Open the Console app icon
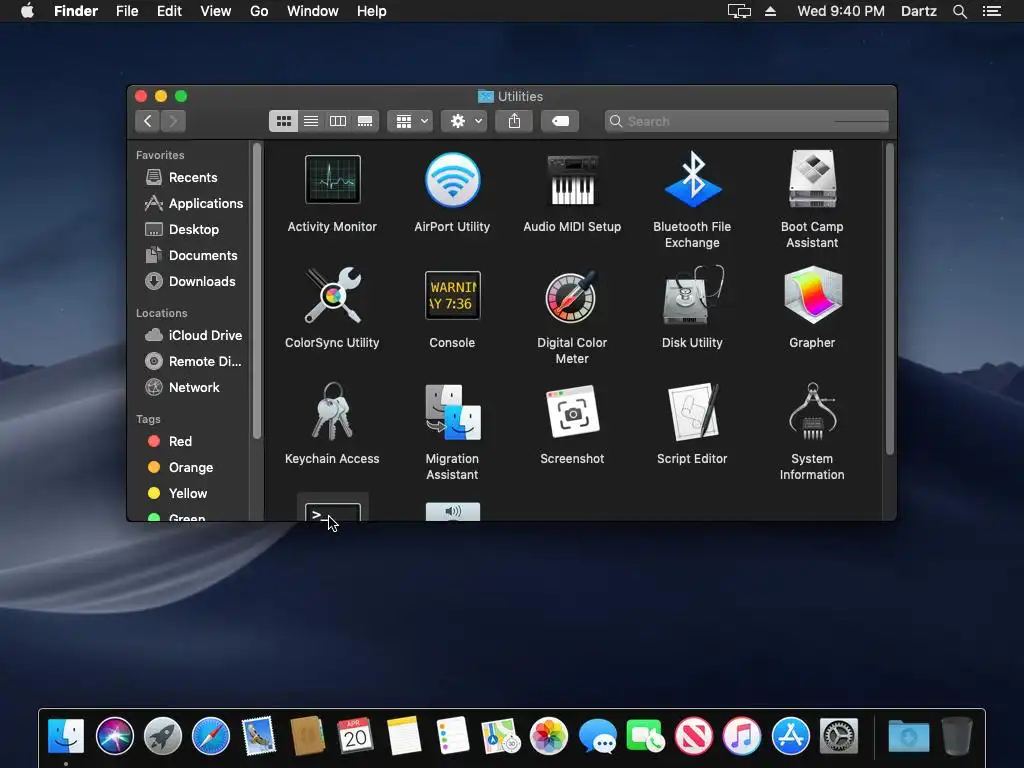The width and height of the screenshot is (1024, 768). (453, 295)
